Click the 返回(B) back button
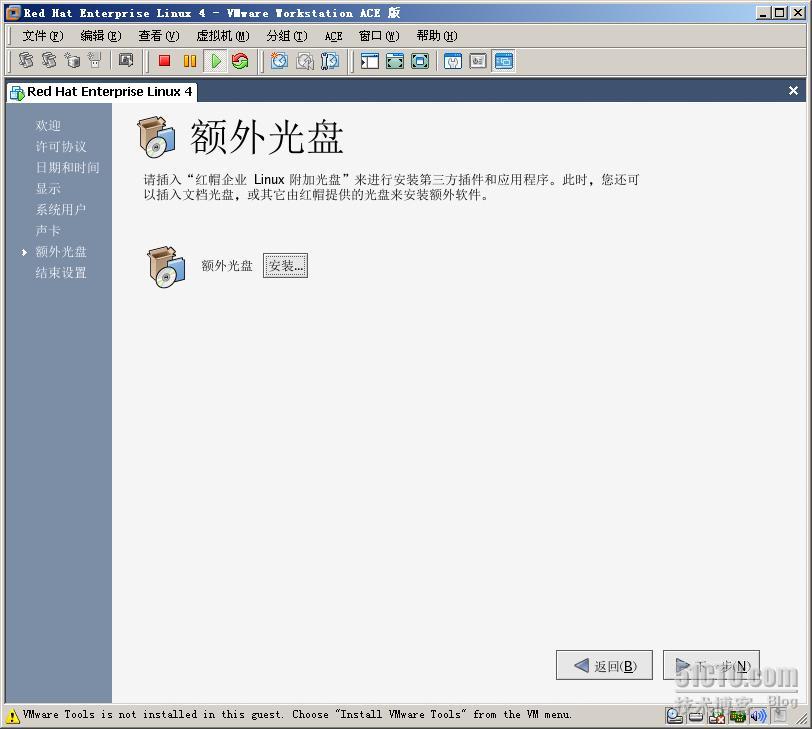Screen dimensions: 812x729 604,665
